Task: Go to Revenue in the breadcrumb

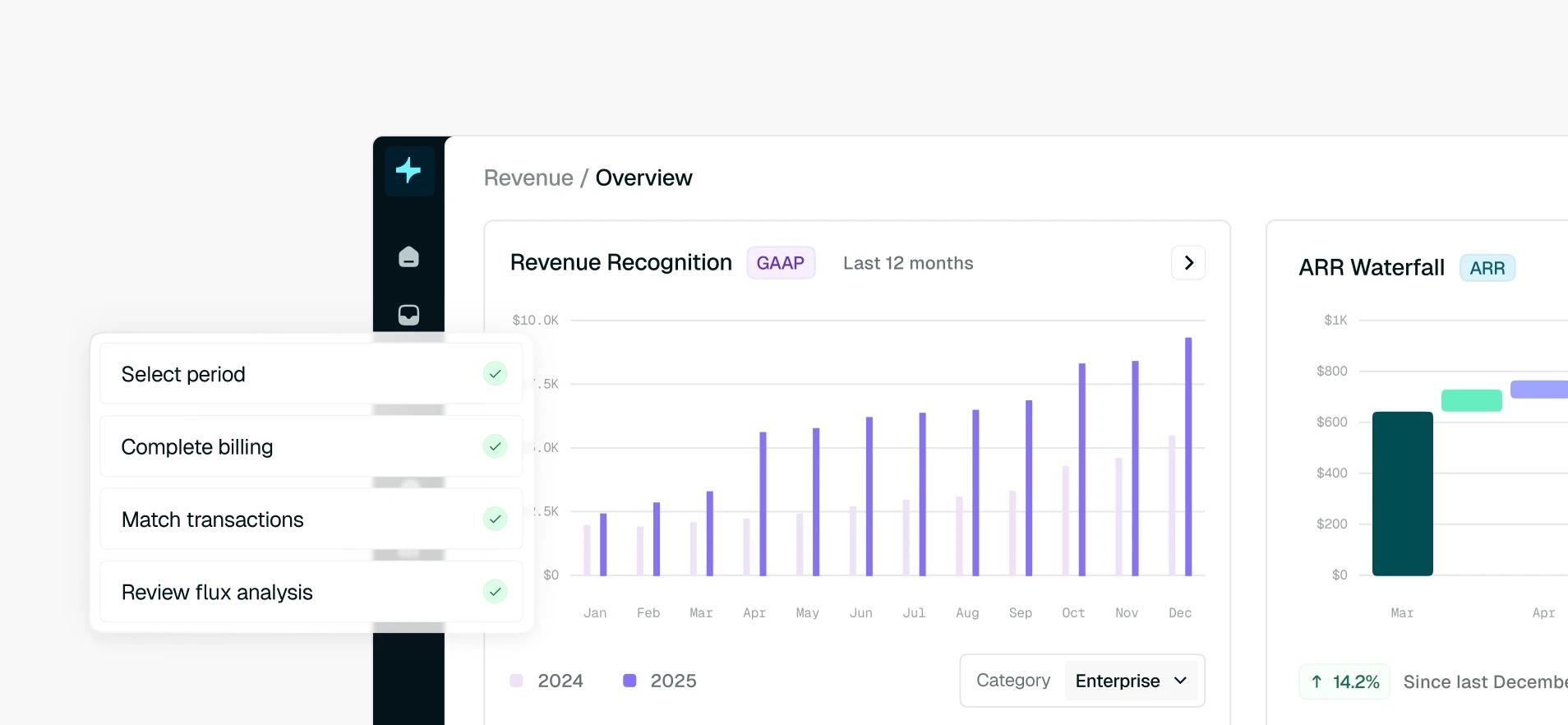Action: pos(528,178)
